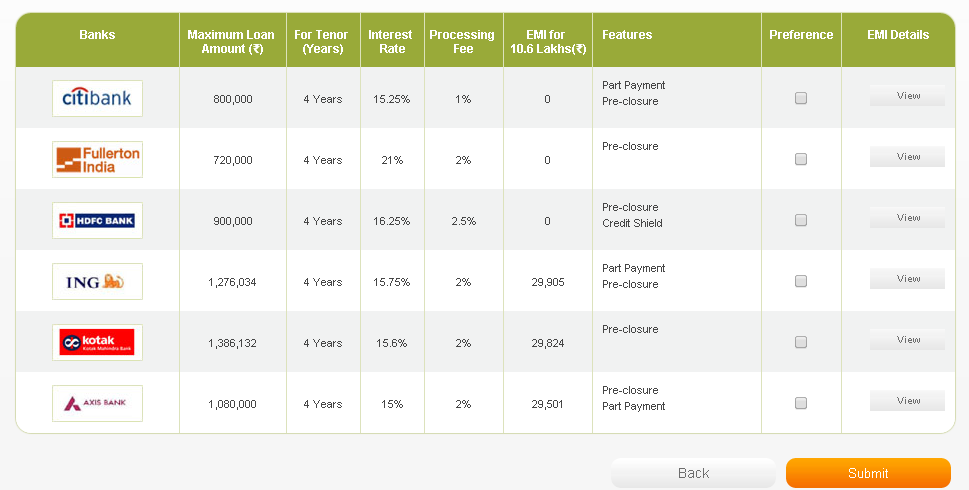
Task: Click the Interest Rate column header
Action: 391,41
